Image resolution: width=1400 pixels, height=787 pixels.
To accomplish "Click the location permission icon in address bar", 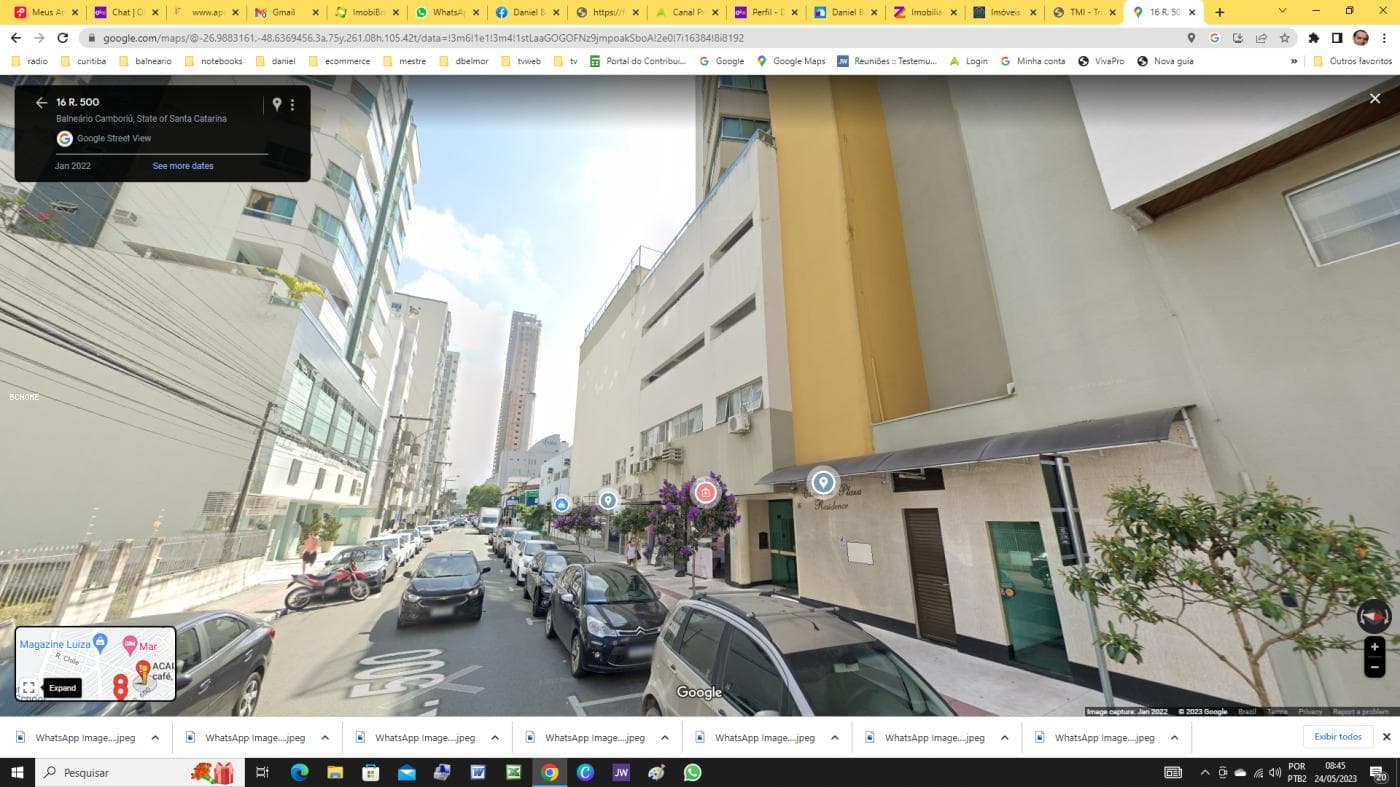I will (1191, 38).
